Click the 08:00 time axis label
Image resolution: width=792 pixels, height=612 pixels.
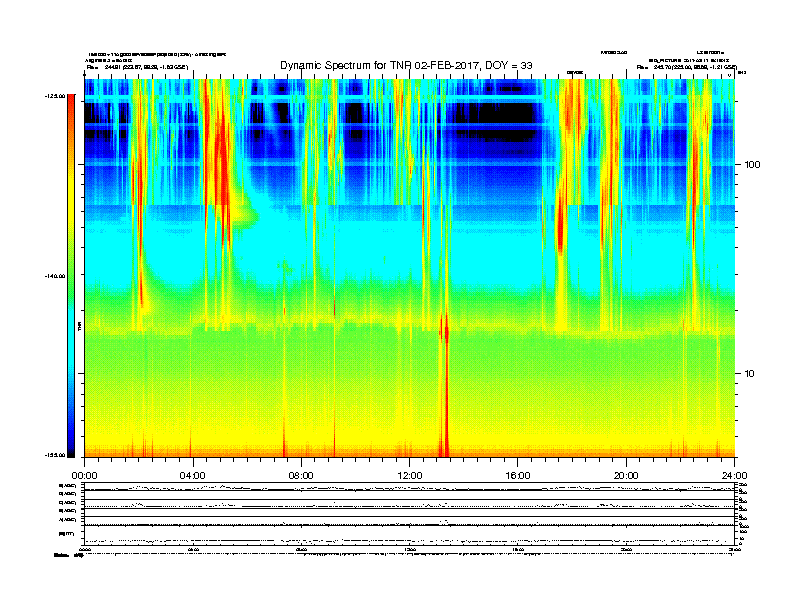[301, 476]
